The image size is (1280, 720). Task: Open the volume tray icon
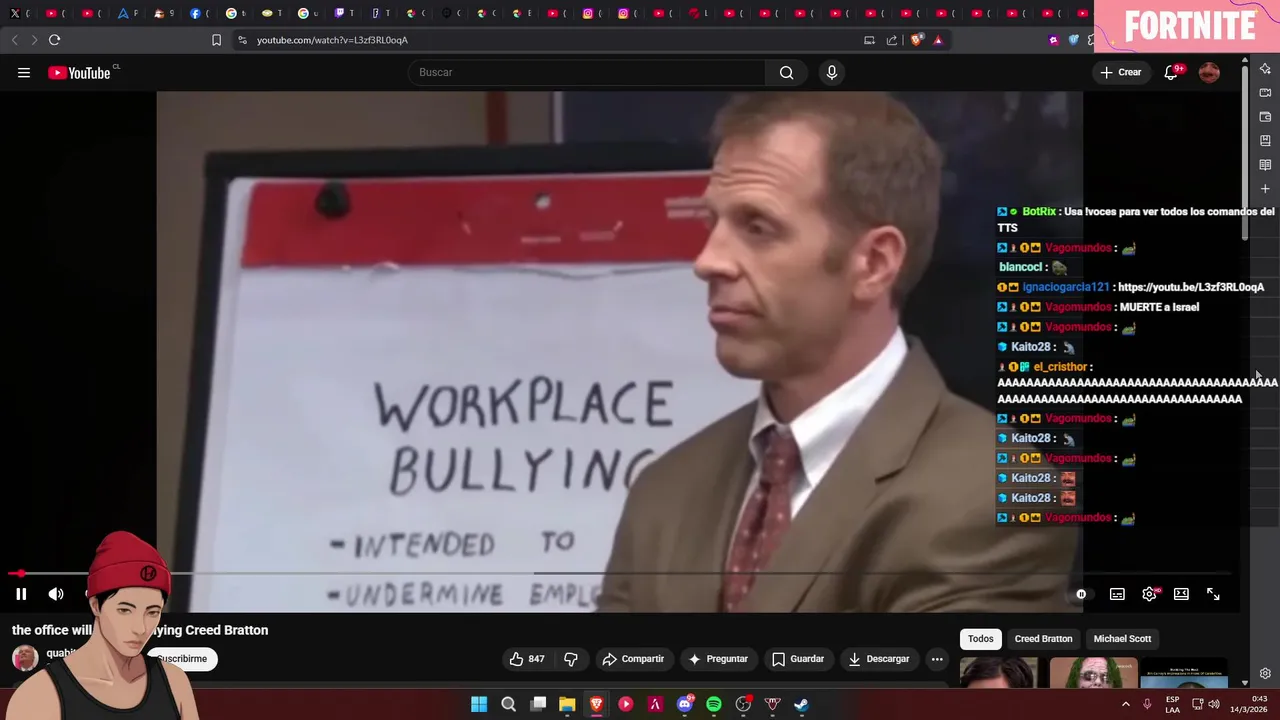pos(1214,704)
